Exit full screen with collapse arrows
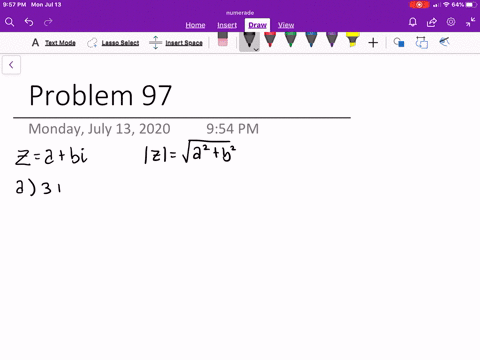 pos(470,22)
